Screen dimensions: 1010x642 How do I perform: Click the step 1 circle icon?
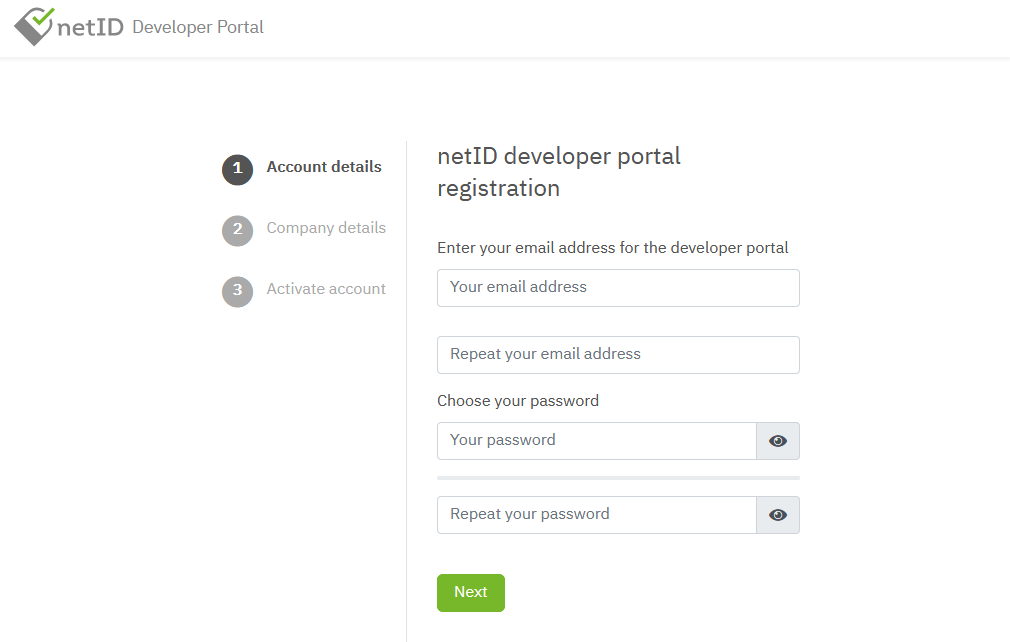[x=238, y=170]
